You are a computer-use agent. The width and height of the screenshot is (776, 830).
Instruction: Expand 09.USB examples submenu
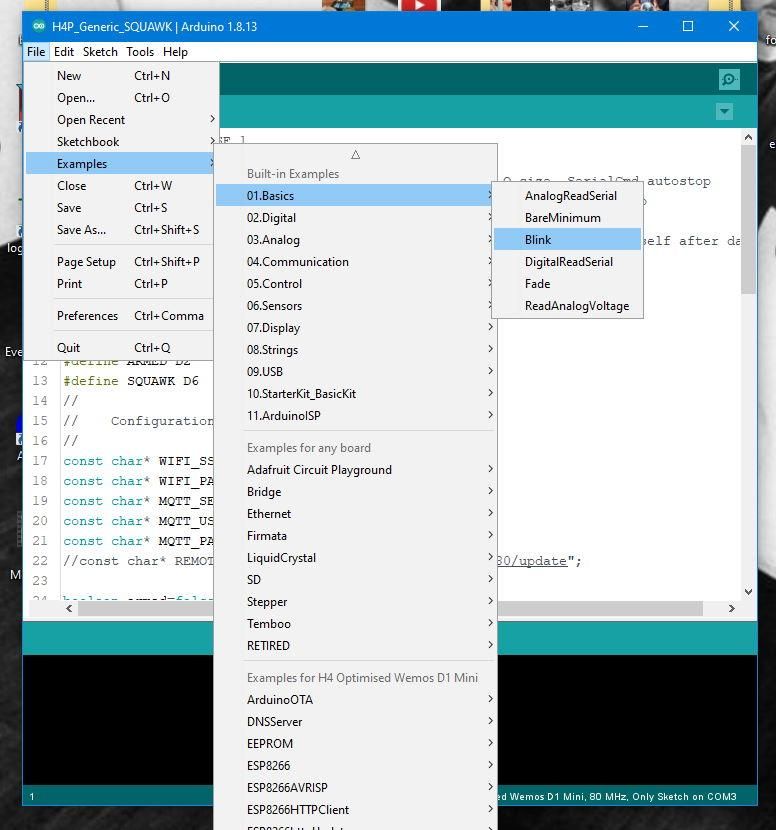tap(355, 372)
